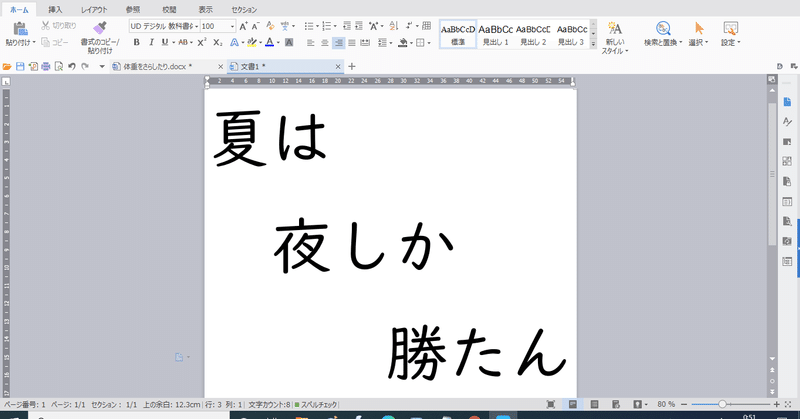Image resolution: width=800 pixels, height=419 pixels.
Task: Apply the 標準 (Normal) style
Action: [x=458, y=35]
